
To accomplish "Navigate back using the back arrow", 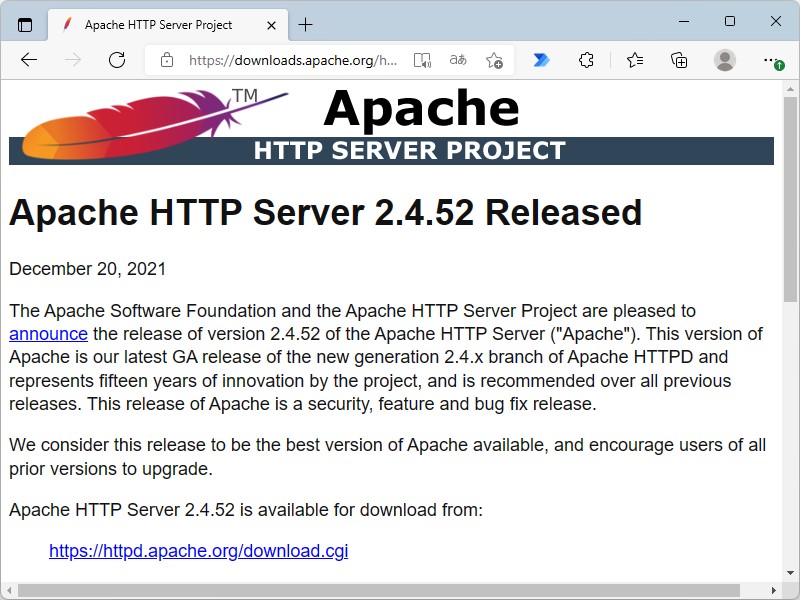I will 29,60.
